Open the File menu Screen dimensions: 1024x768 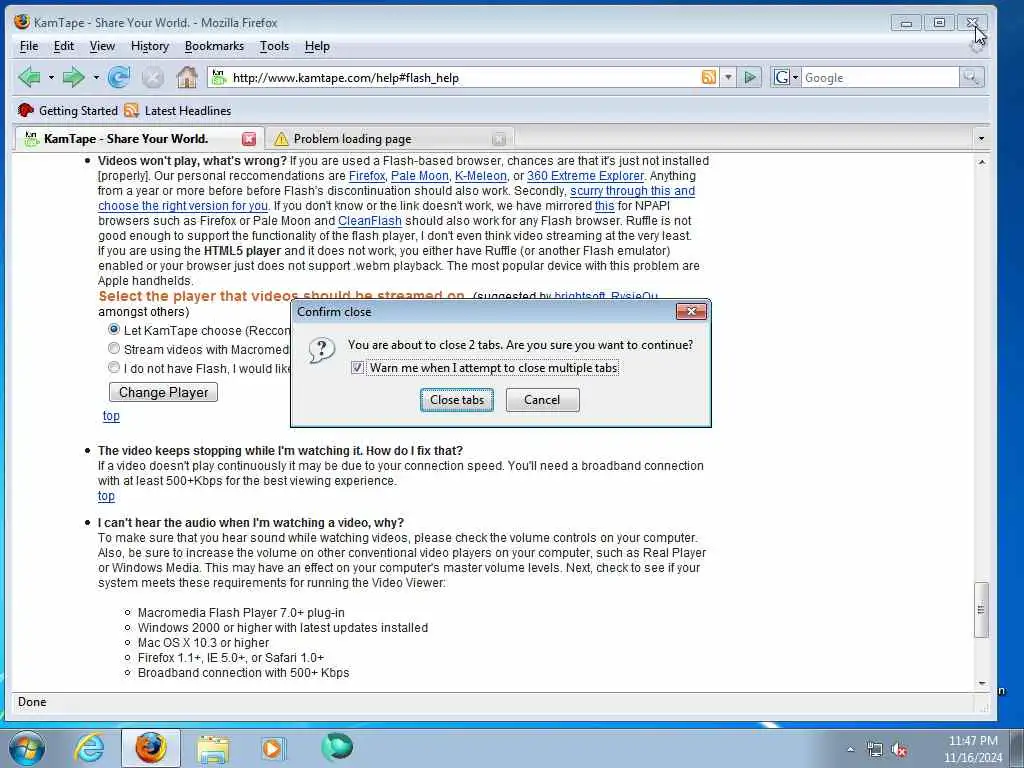click(x=29, y=46)
